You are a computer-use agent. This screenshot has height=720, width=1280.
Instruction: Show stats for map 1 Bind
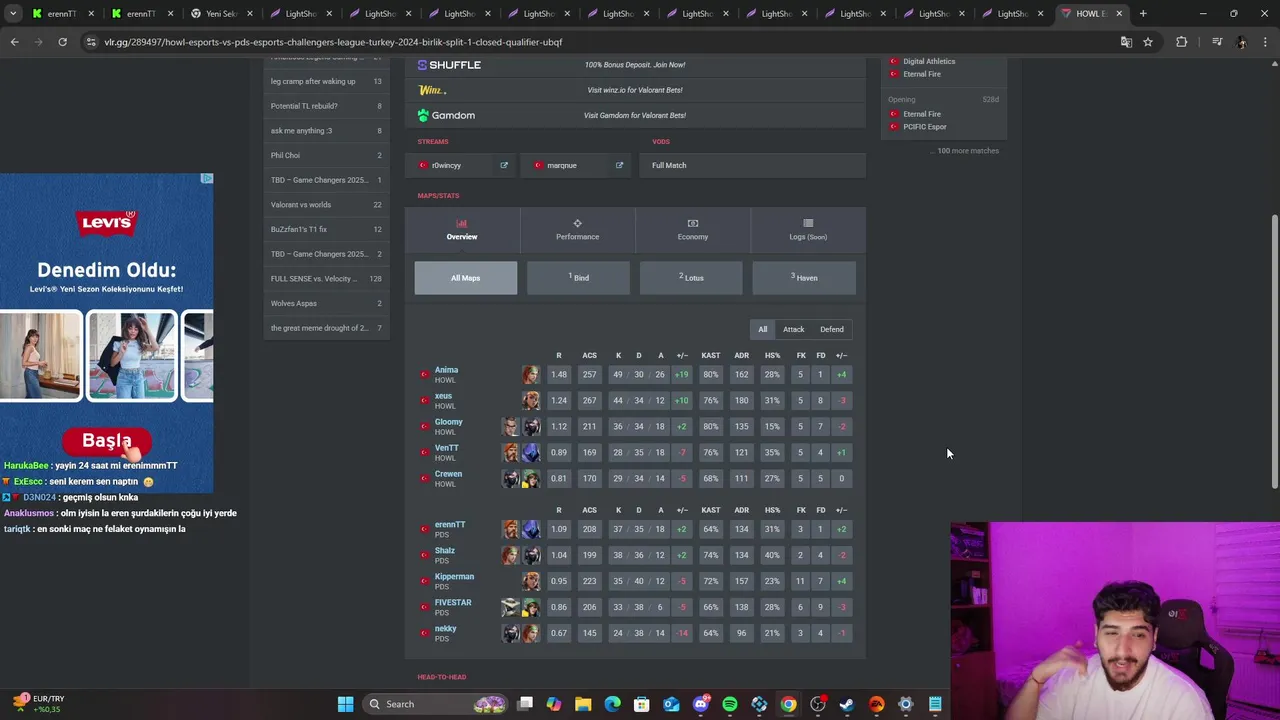coord(578,278)
